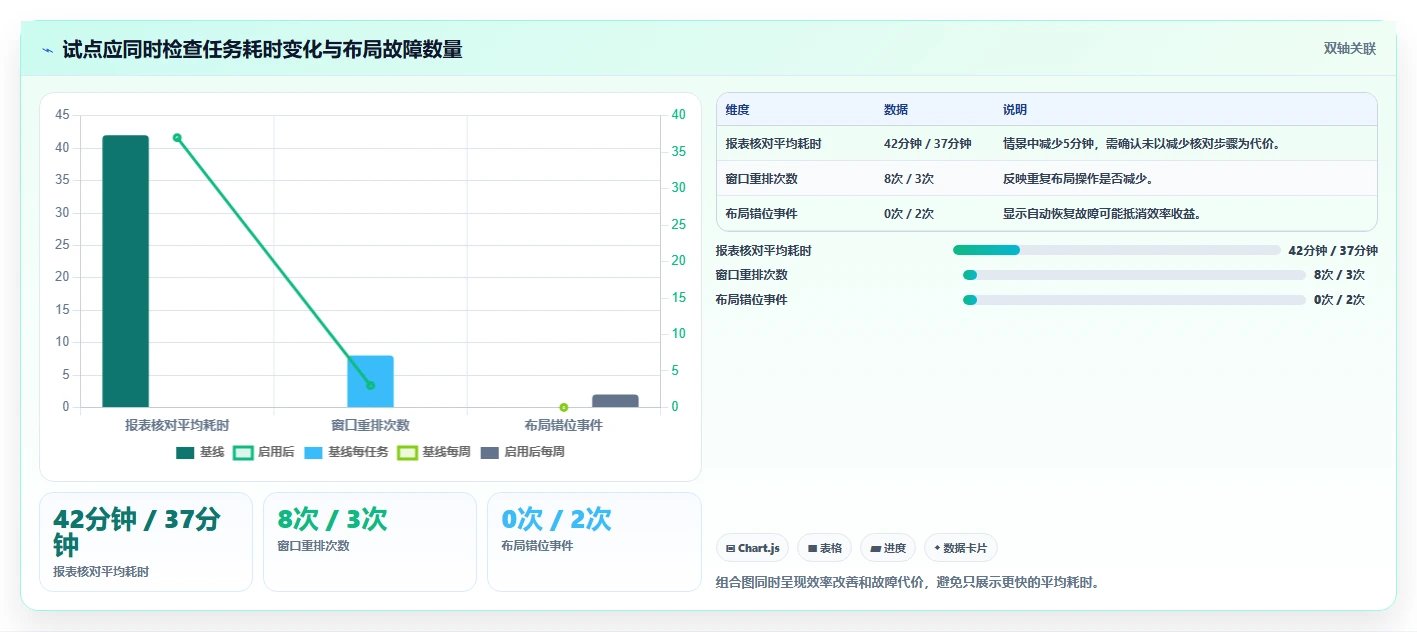The height and width of the screenshot is (632, 1417).
Task: Open the 42分钟 / 37分钟 data card
Action: coord(146,542)
